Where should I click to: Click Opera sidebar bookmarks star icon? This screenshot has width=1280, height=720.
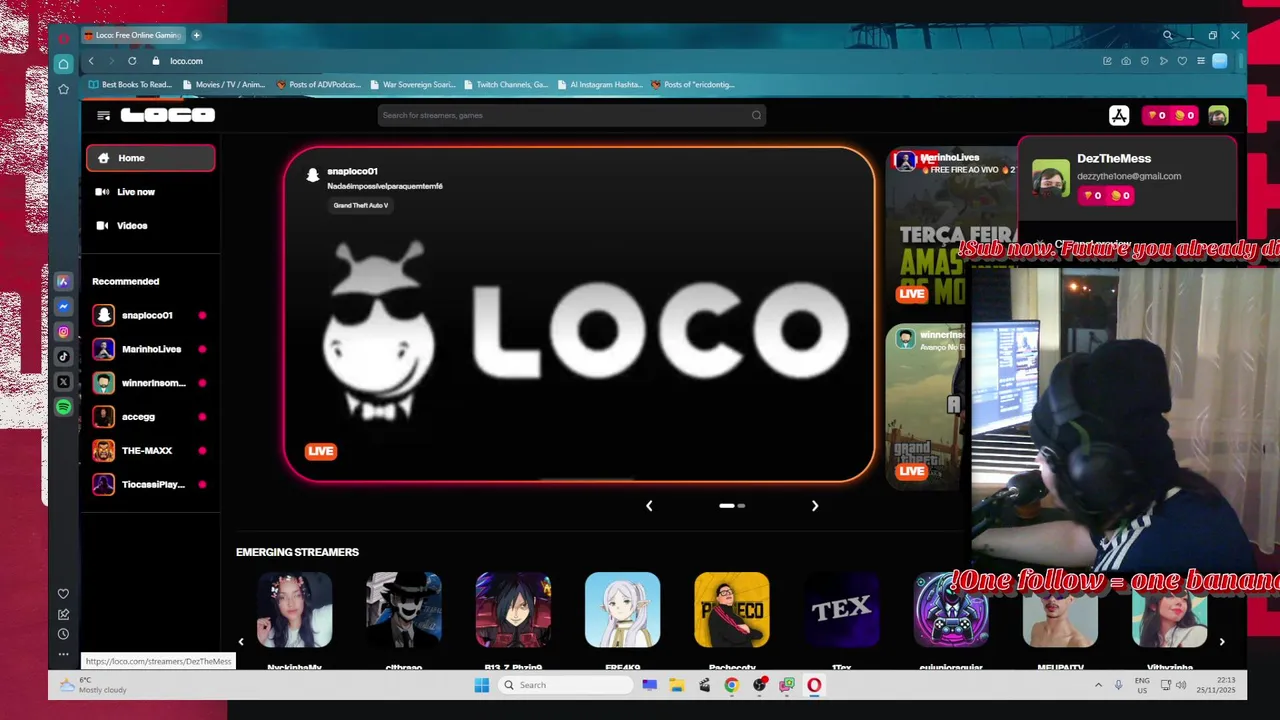(63, 89)
